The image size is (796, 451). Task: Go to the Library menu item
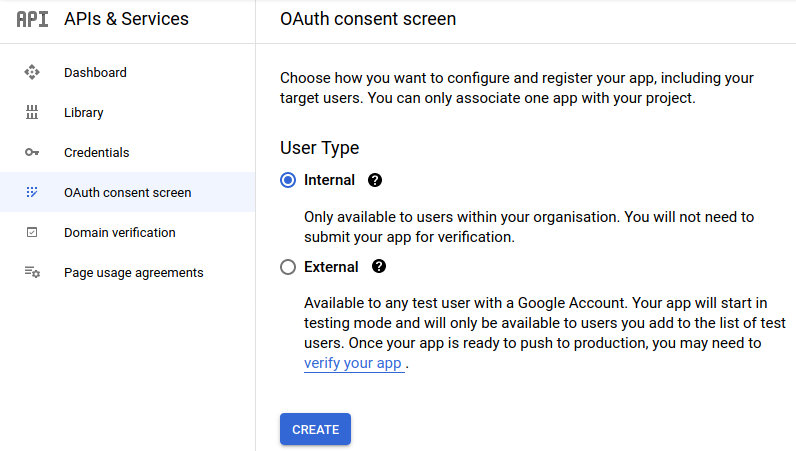tap(84, 113)
